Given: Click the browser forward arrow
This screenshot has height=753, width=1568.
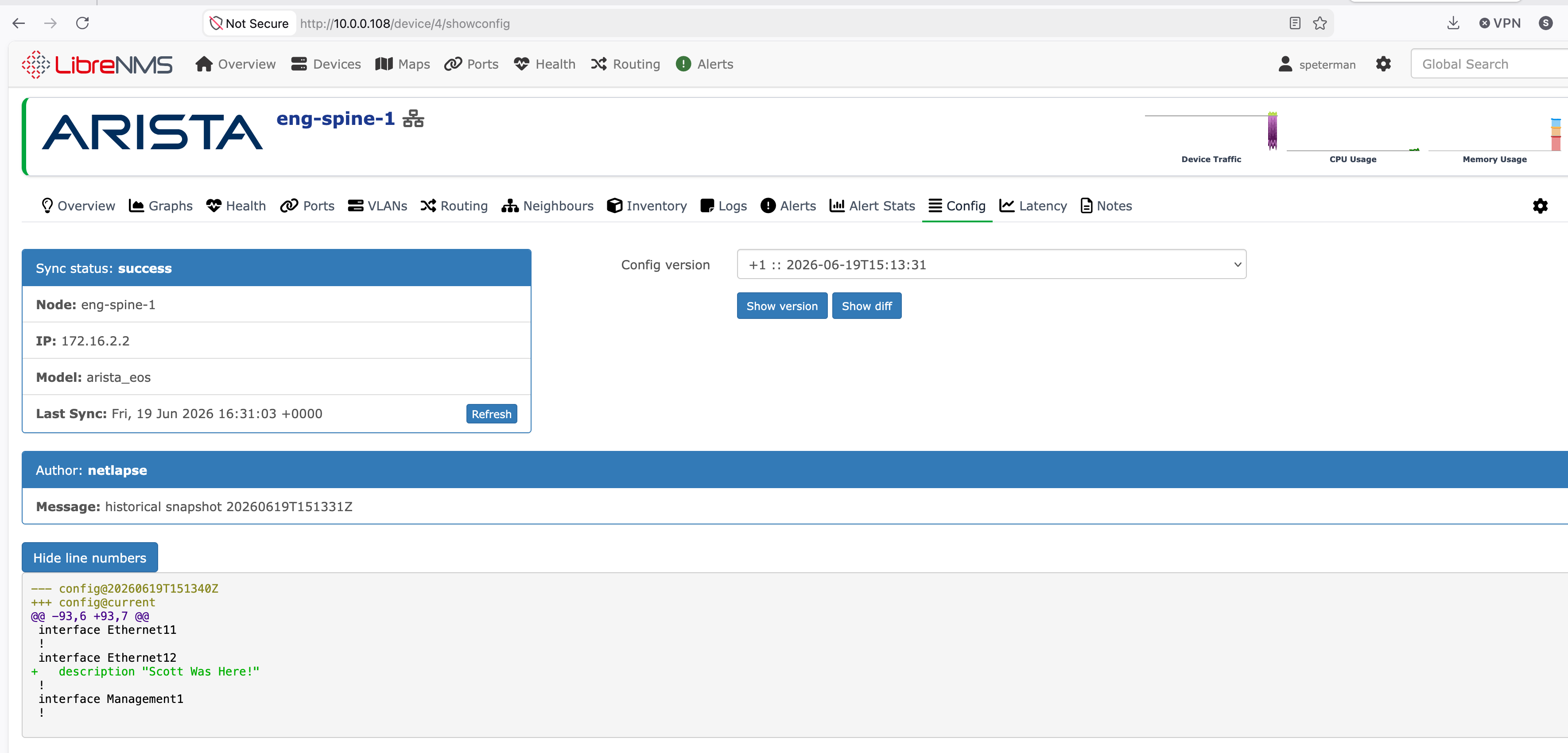Looking at the screenshot, I should click(50, 23).
